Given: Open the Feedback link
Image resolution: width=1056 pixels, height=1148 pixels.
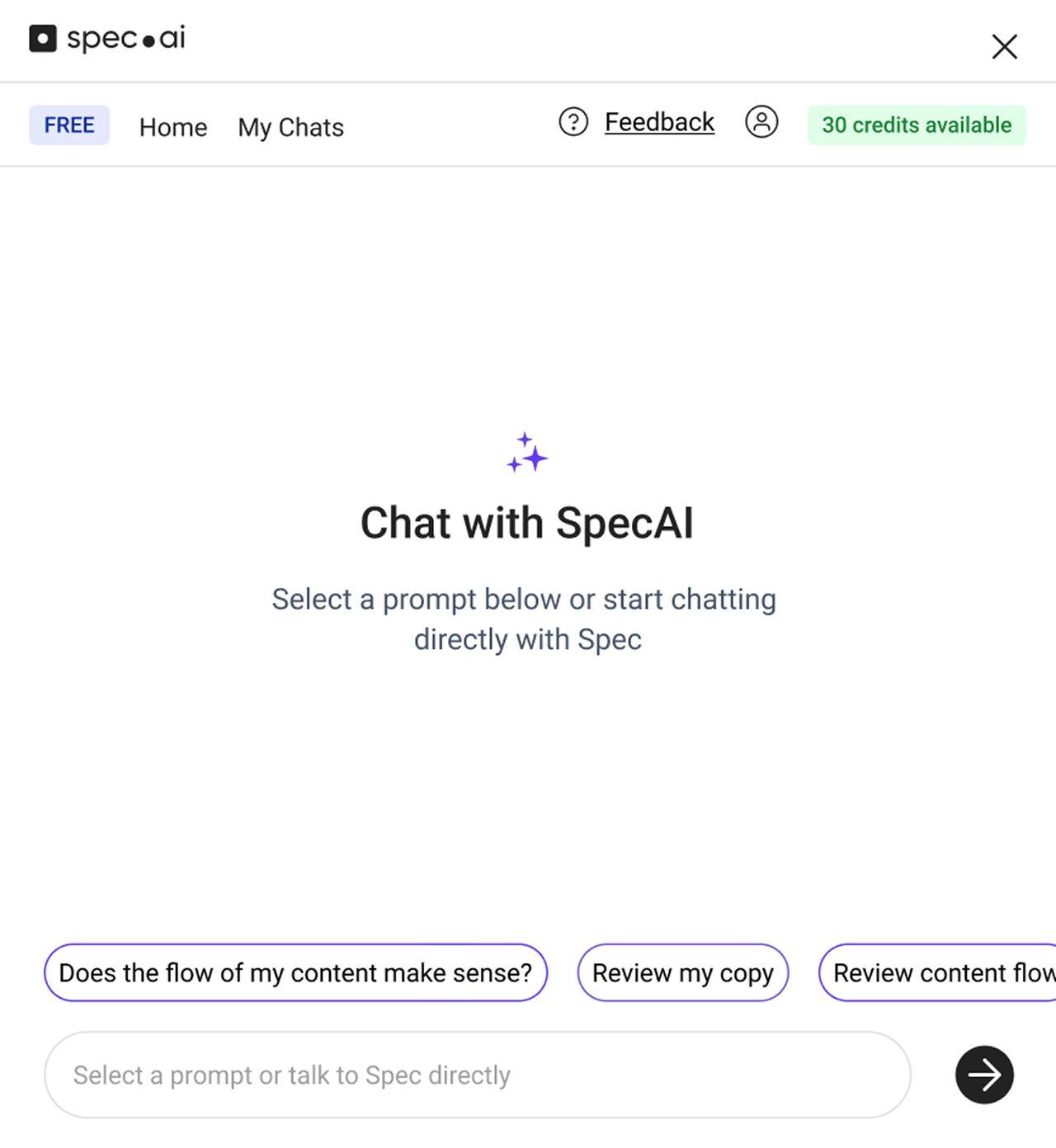Looking at the screenshot, I should coord(659,122).
